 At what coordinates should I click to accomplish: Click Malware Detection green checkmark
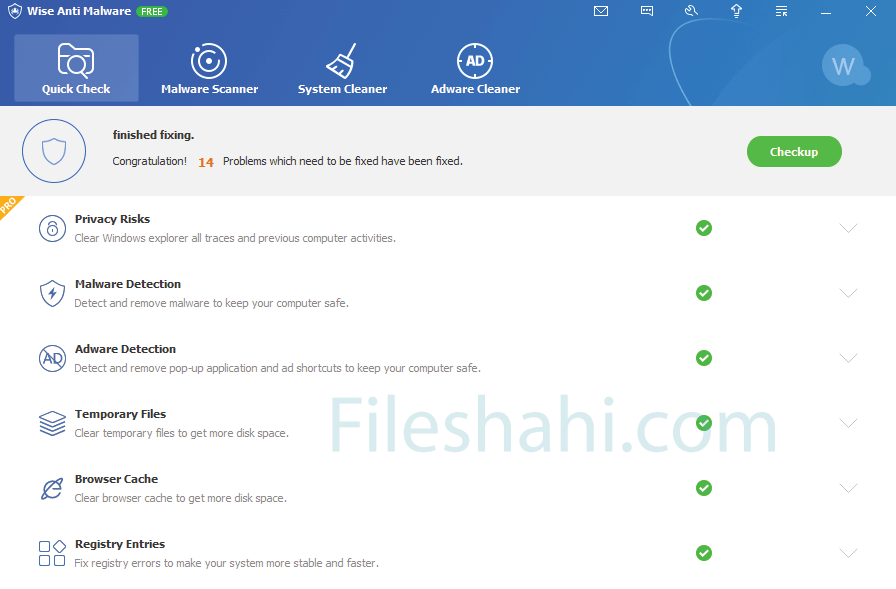(704, 293)
